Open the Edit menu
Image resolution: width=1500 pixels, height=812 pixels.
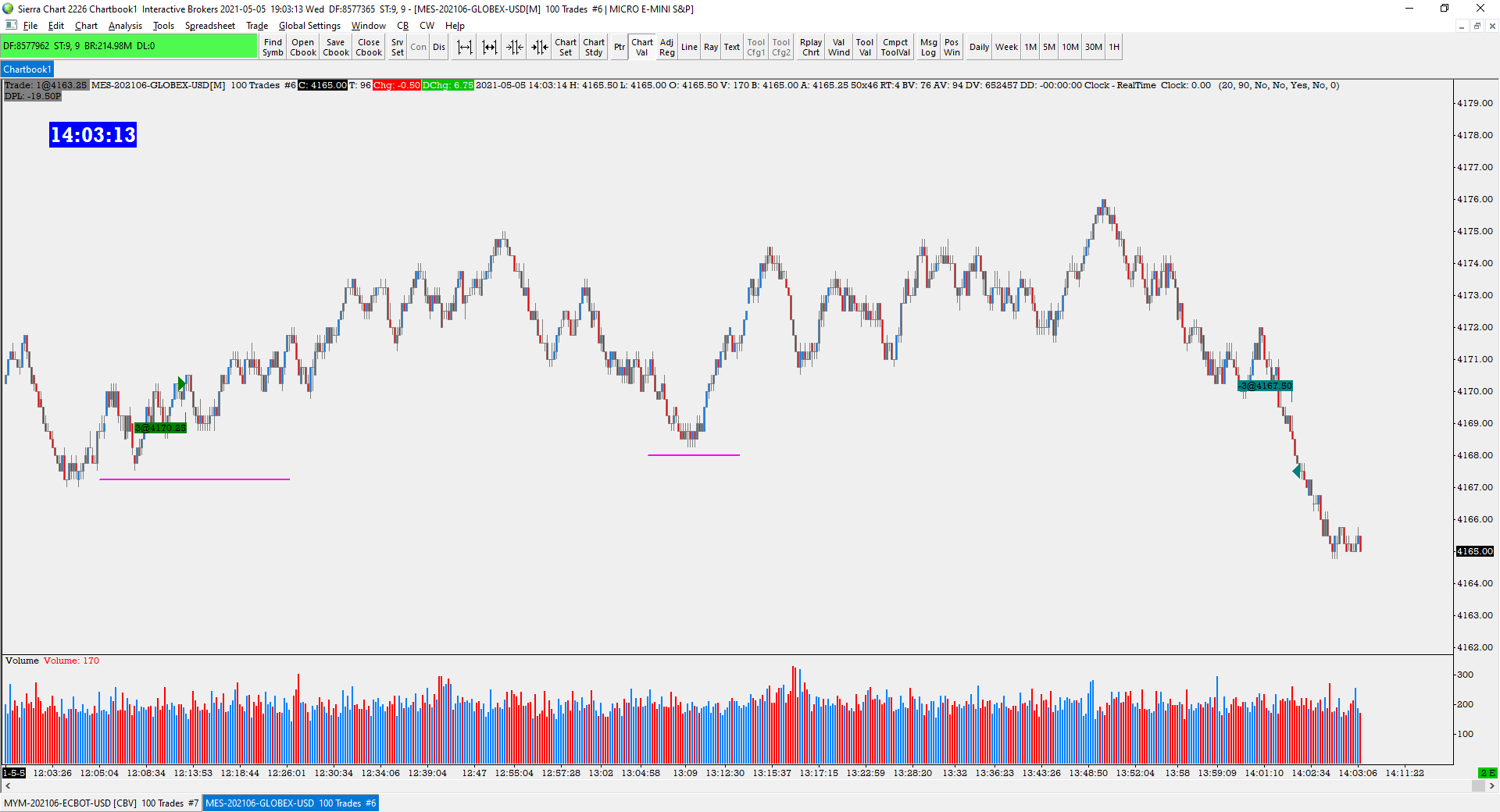[x=56, y=26]
